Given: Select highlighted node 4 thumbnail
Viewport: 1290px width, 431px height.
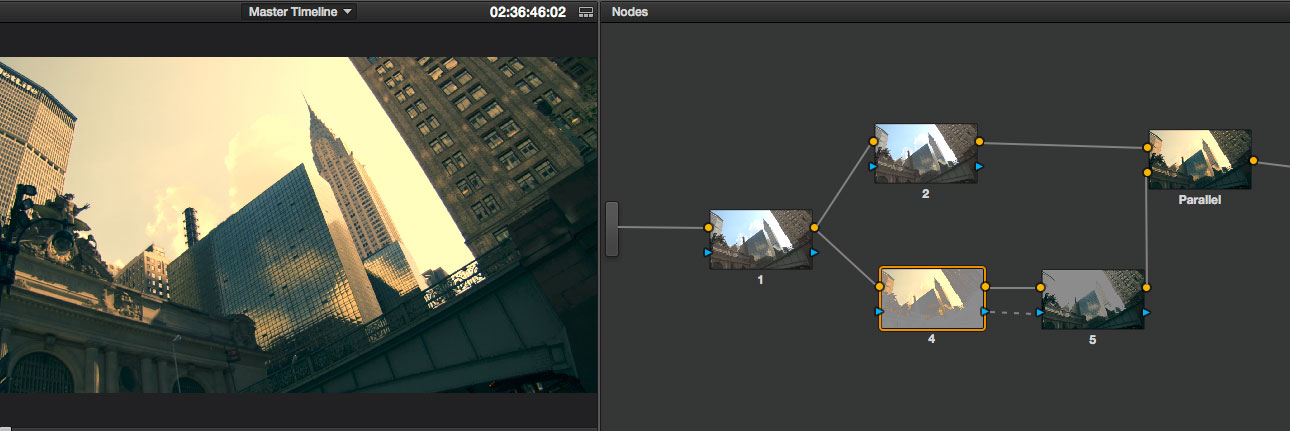Looking at the screenshot, I should [x=932, y=298].
